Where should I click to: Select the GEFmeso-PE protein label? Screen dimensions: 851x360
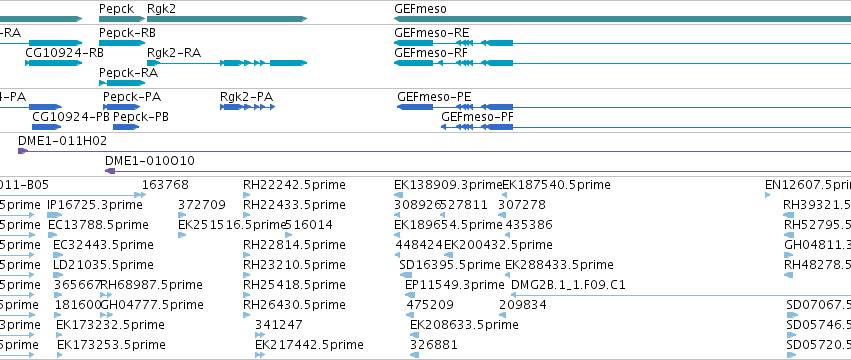(x=434, y=97)
